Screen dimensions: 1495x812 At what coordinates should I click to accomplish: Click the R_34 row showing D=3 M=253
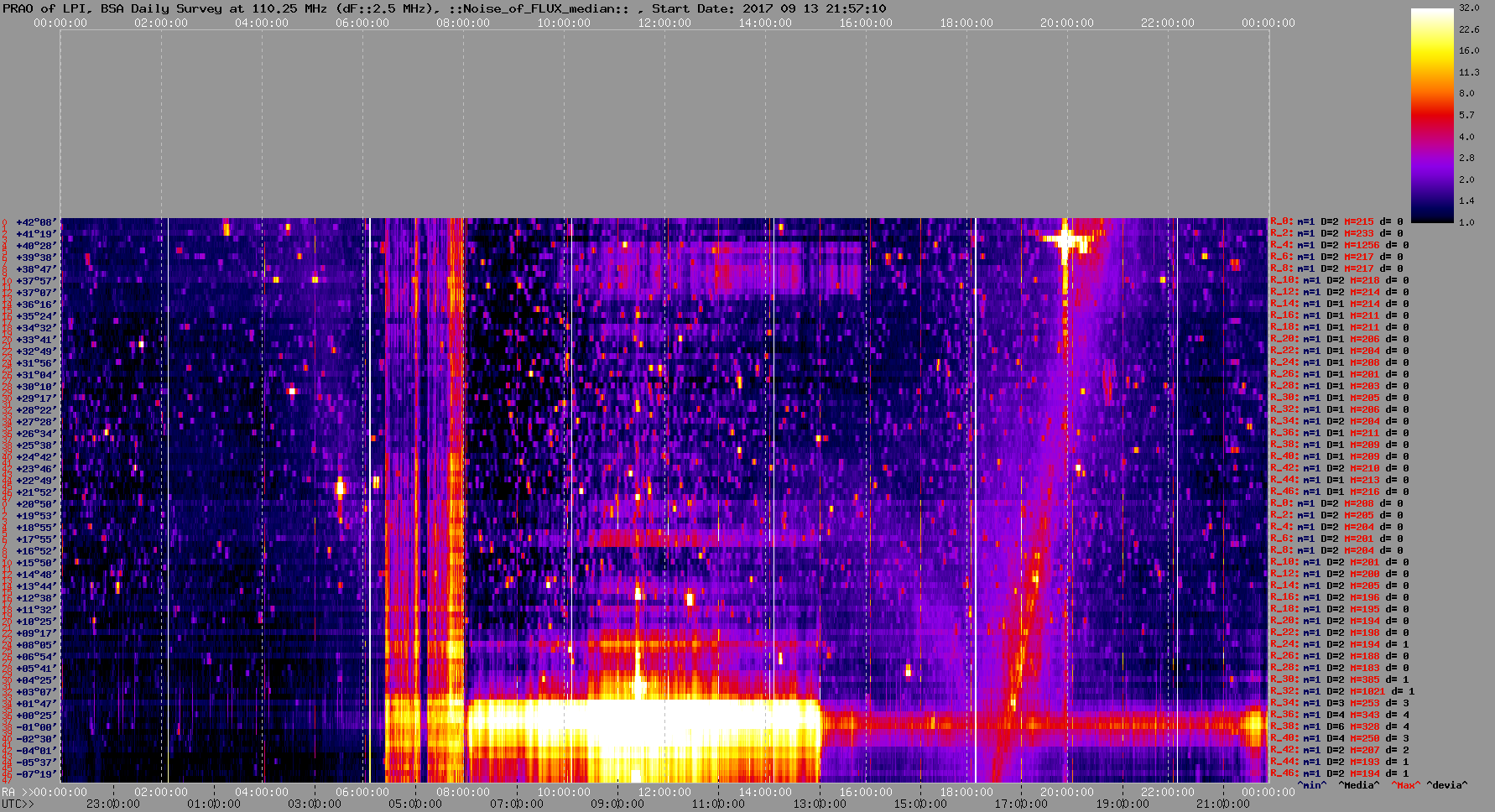point(1339,704)
